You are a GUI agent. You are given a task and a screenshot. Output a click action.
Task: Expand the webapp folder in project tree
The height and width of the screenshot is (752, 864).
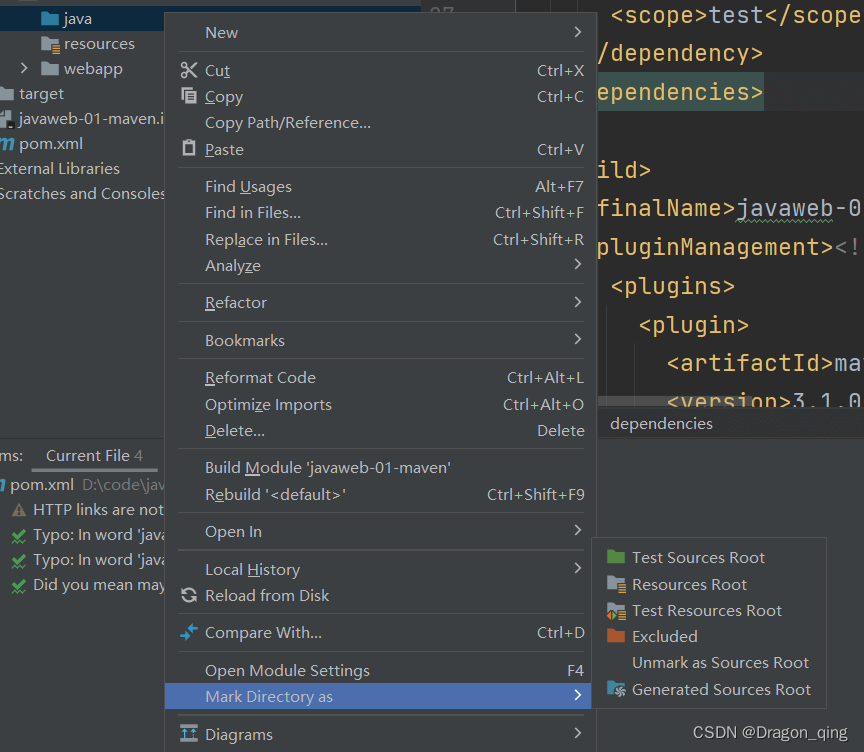tap(25, 69)
